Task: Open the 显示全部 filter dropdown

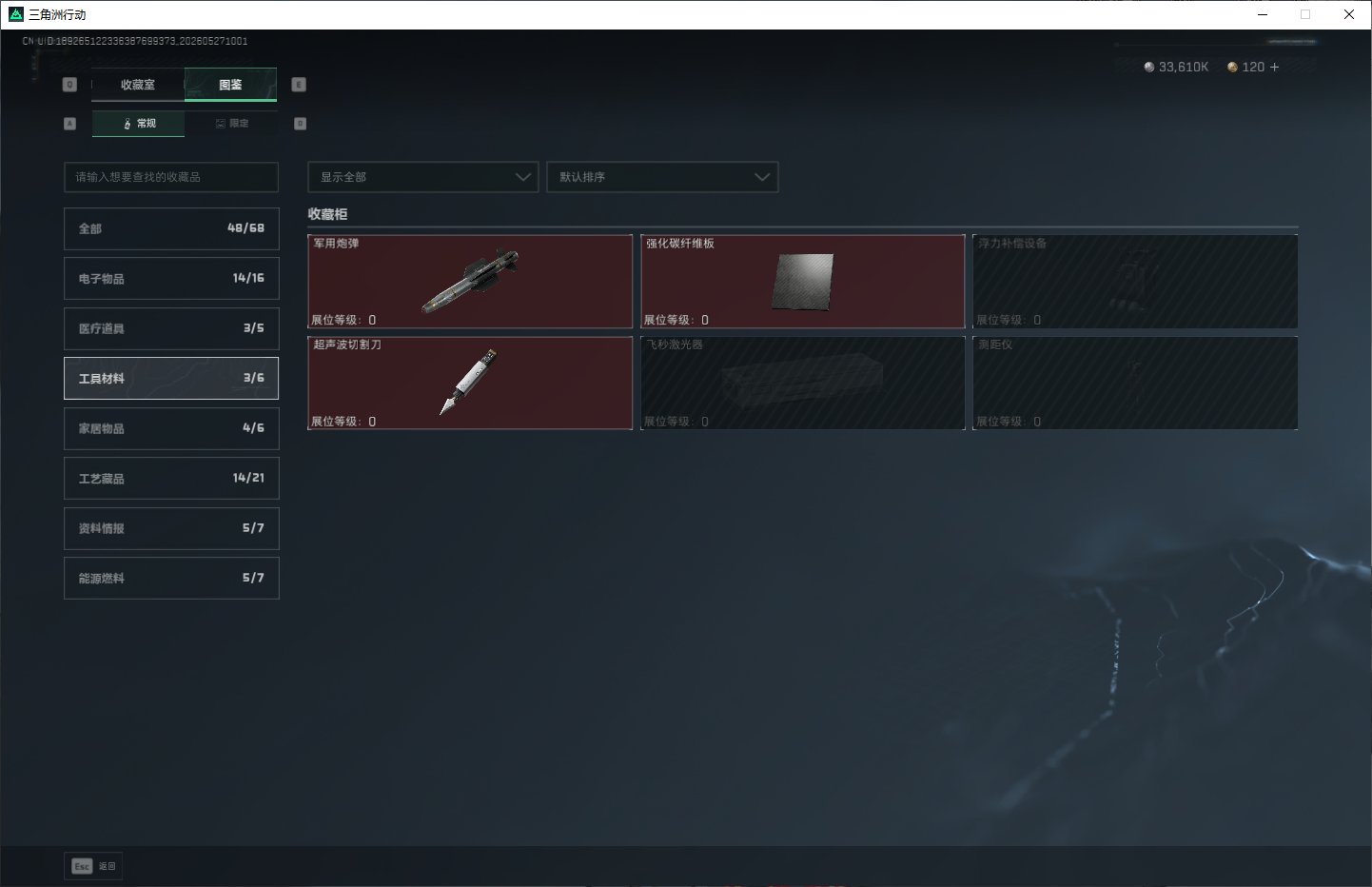Action: pyautogui.click(x=423, y=177)
